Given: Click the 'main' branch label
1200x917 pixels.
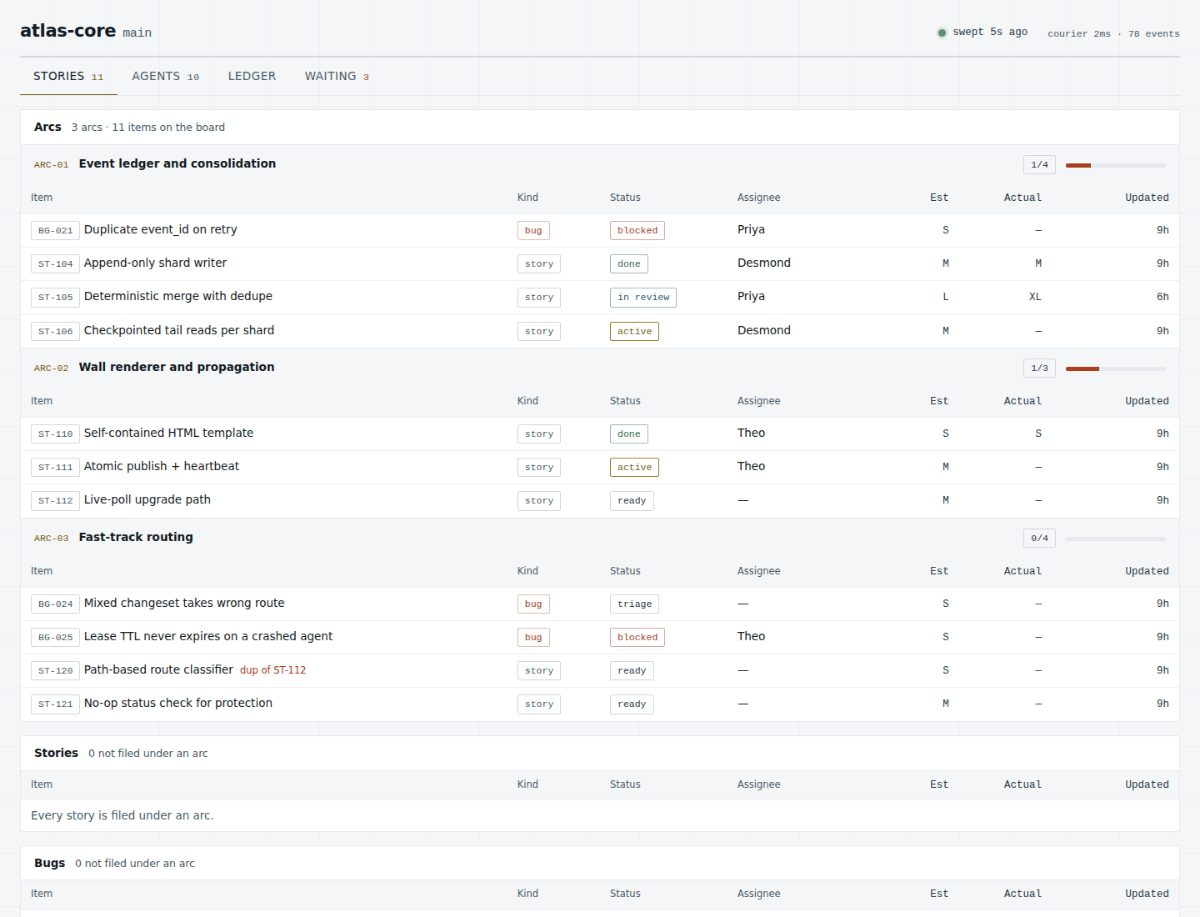Looking at the screenshot, I should coord(137,33).
